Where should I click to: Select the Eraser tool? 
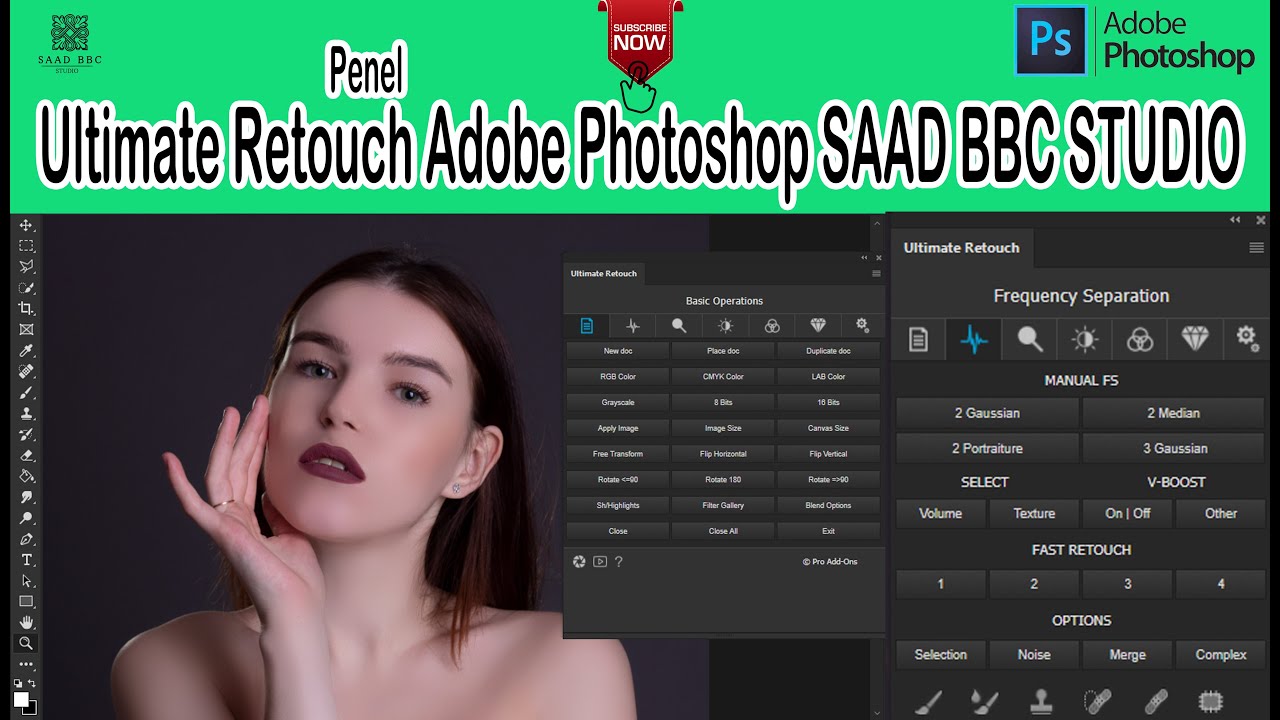pos(27,455)
